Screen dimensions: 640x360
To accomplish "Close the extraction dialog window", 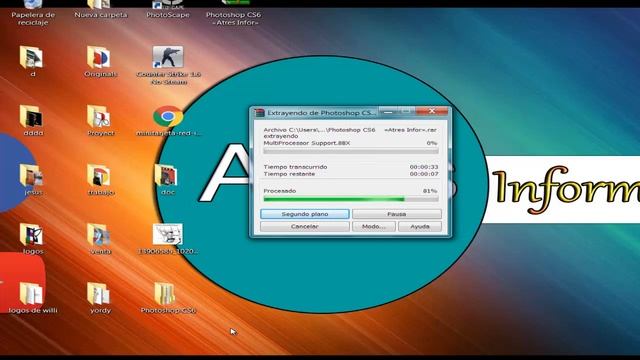I will pos(432,111).
